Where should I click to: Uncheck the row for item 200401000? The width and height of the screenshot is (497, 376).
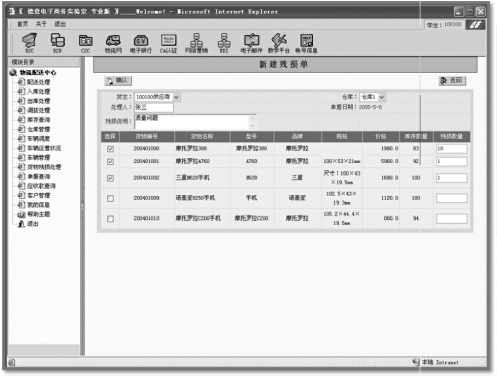110,149
